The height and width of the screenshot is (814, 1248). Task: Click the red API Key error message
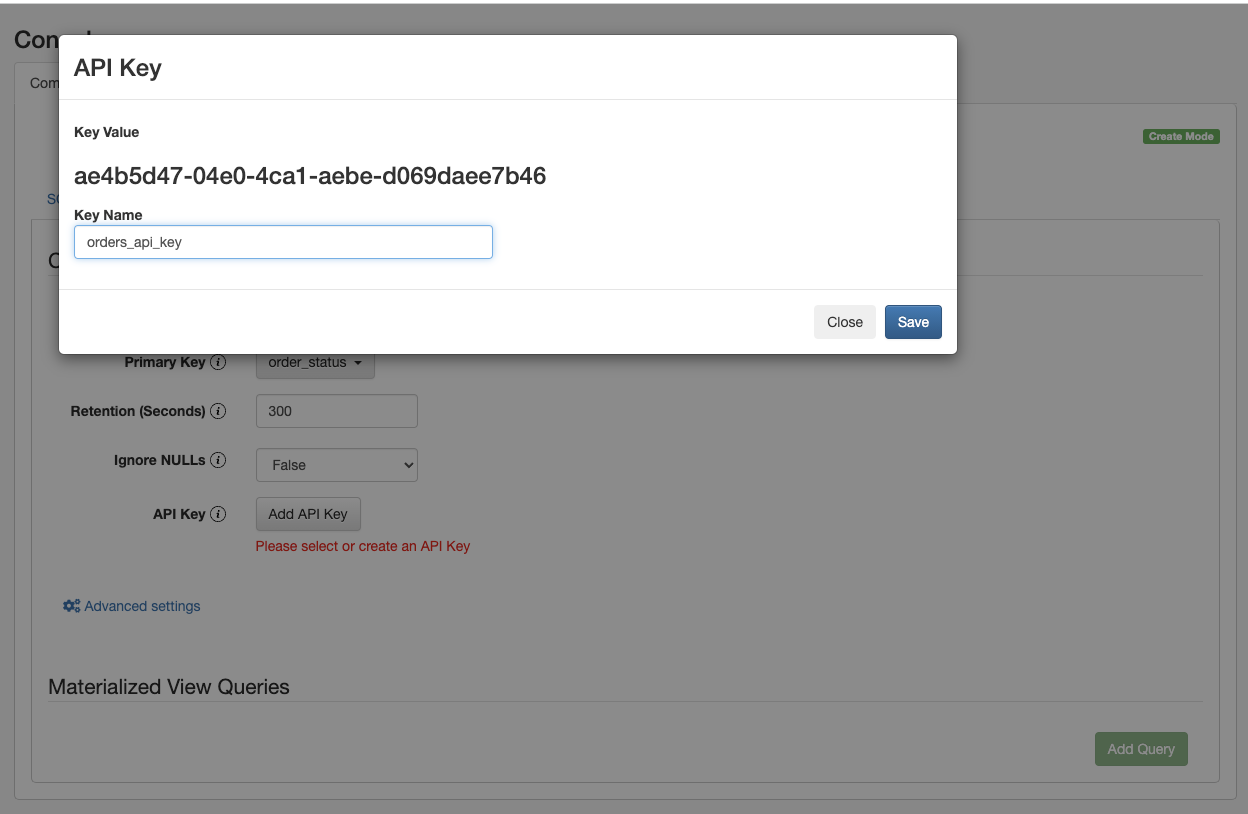[x=362, y=546]
